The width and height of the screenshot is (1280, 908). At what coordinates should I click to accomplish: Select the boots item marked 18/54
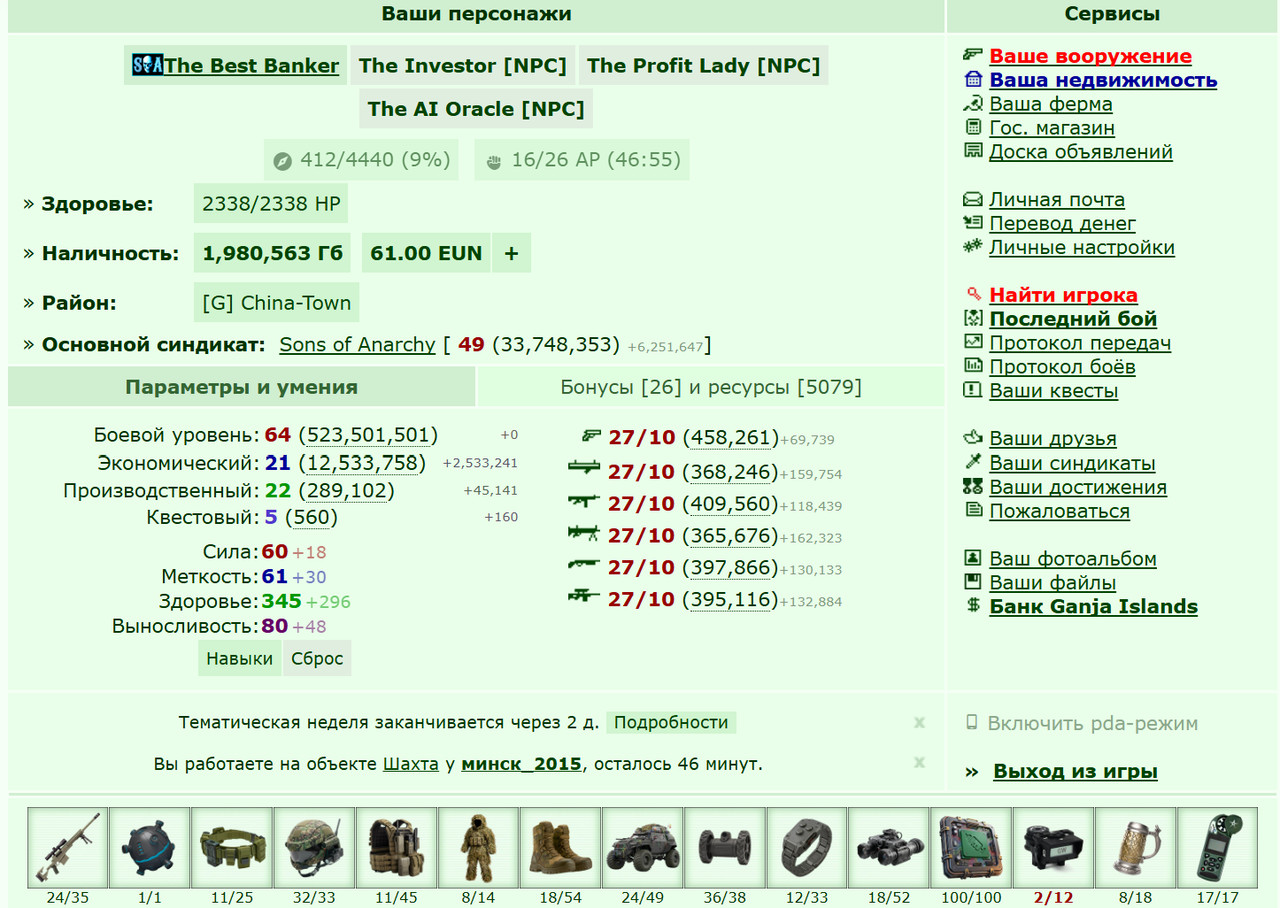[560, 847]
